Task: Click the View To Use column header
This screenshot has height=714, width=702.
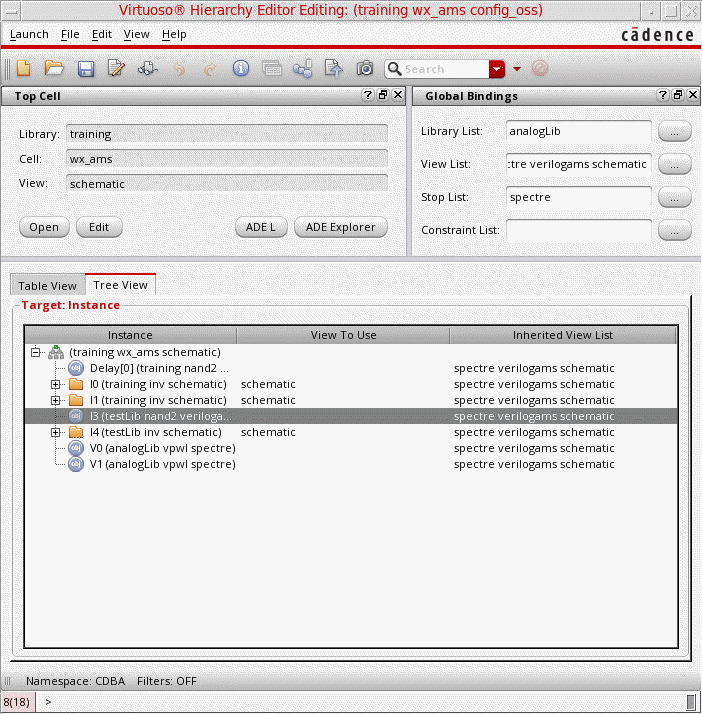Action: tap(343, 335)
